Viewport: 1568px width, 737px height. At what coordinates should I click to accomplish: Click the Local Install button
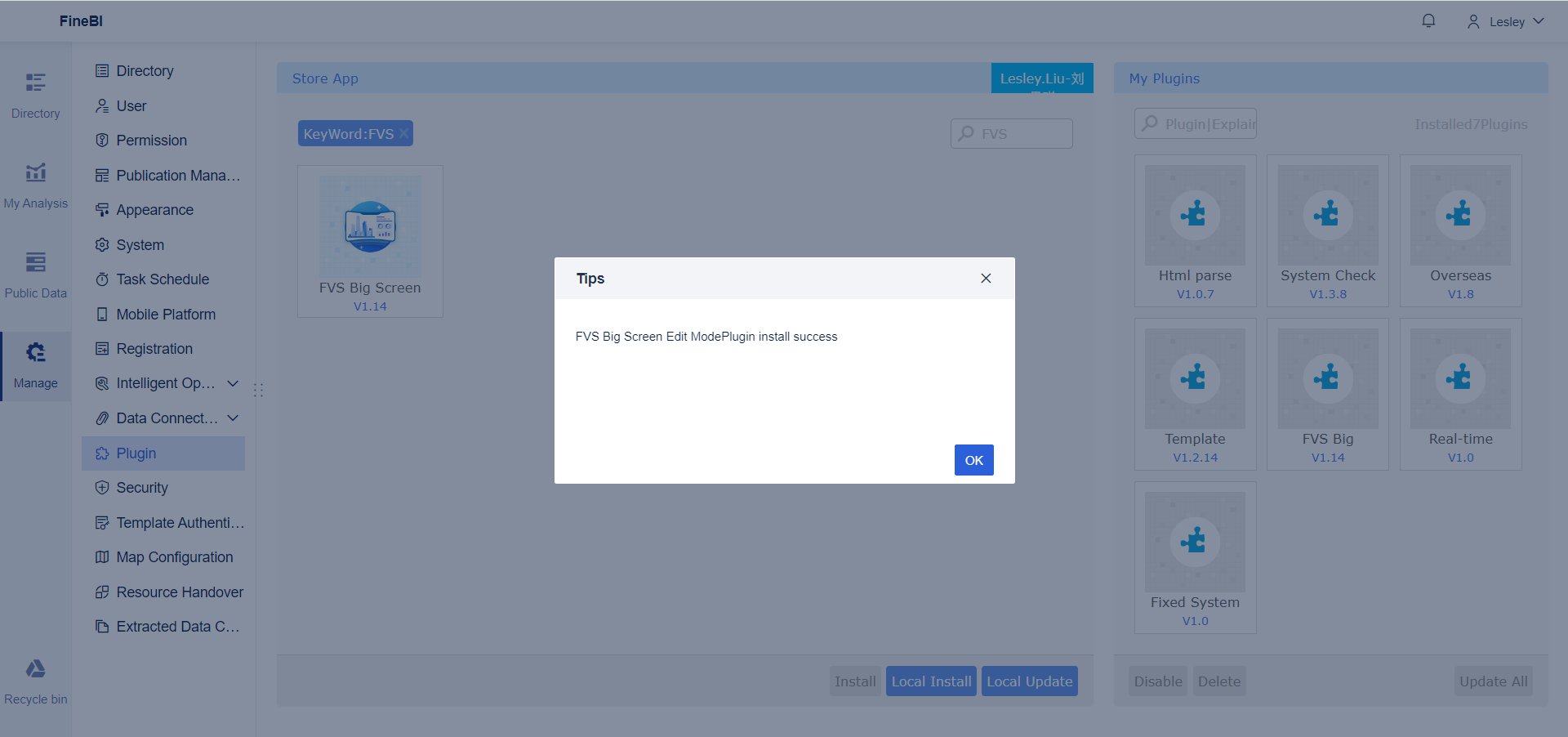click(x=931, y=681)
